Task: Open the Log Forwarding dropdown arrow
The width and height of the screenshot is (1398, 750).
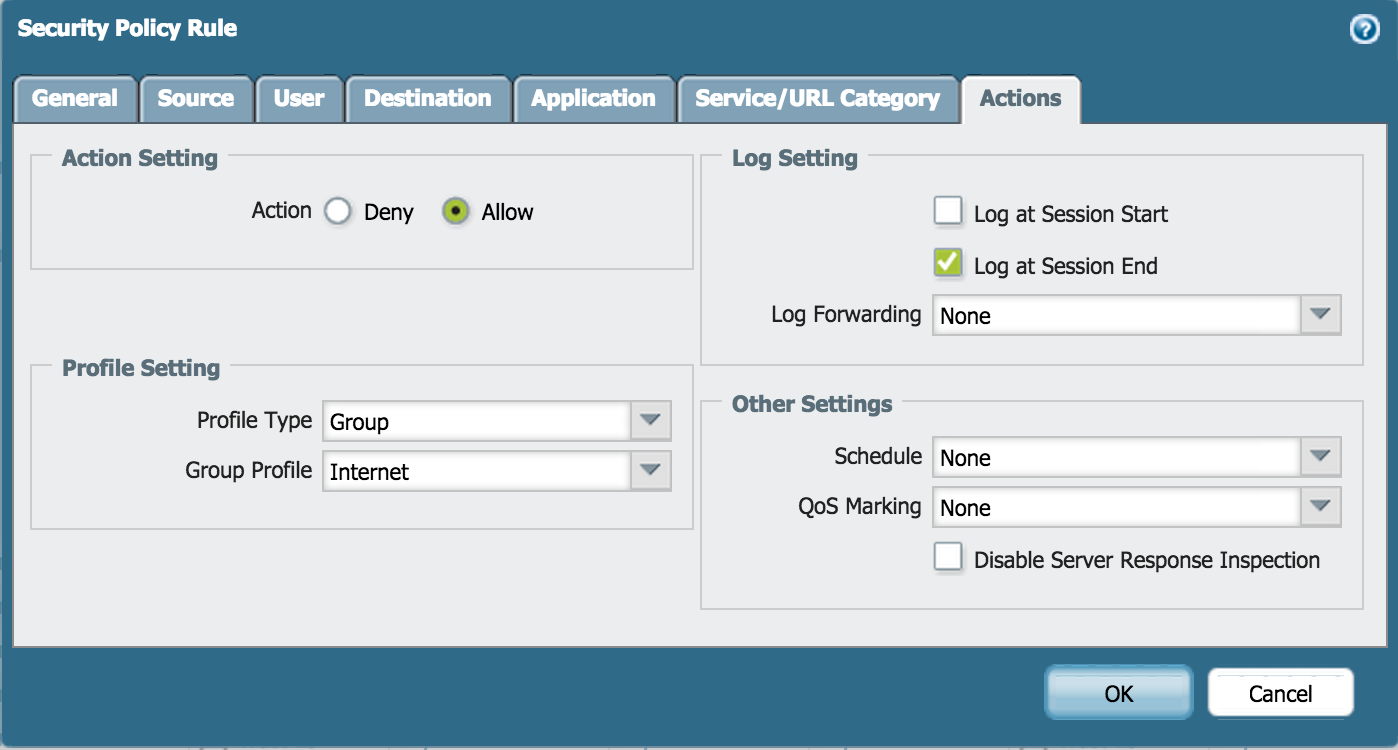Action: click(x=1320, y=315)
